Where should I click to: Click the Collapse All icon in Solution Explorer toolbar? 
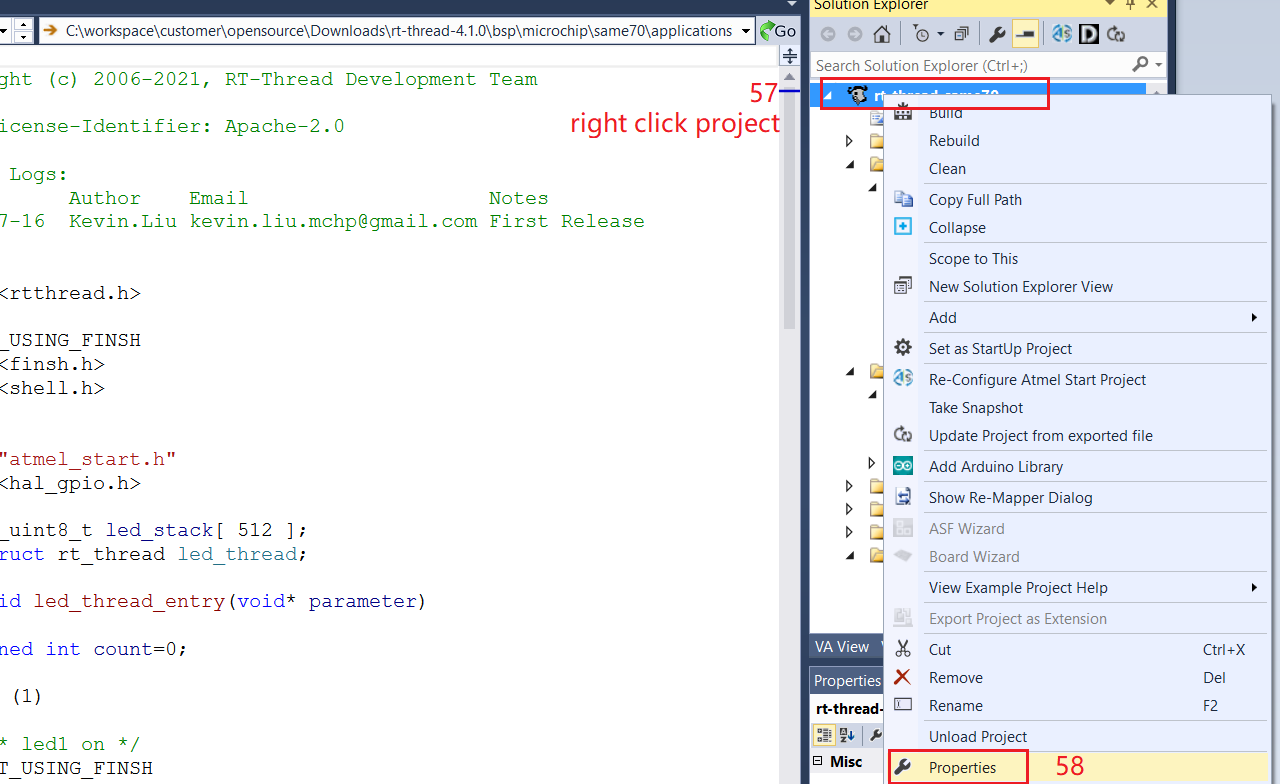960,35
